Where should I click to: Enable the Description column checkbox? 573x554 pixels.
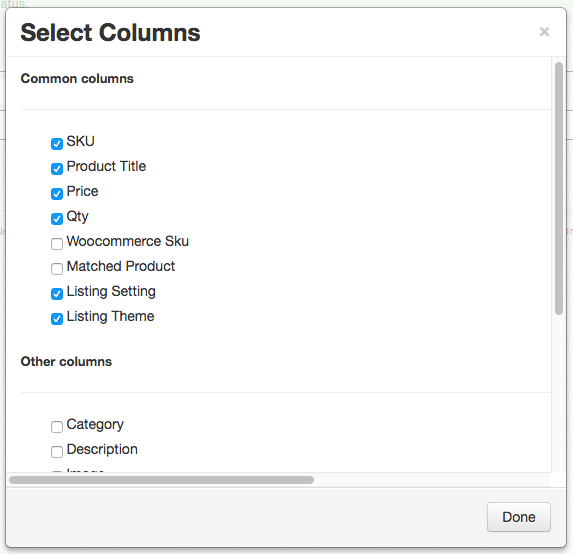[57, 452]
